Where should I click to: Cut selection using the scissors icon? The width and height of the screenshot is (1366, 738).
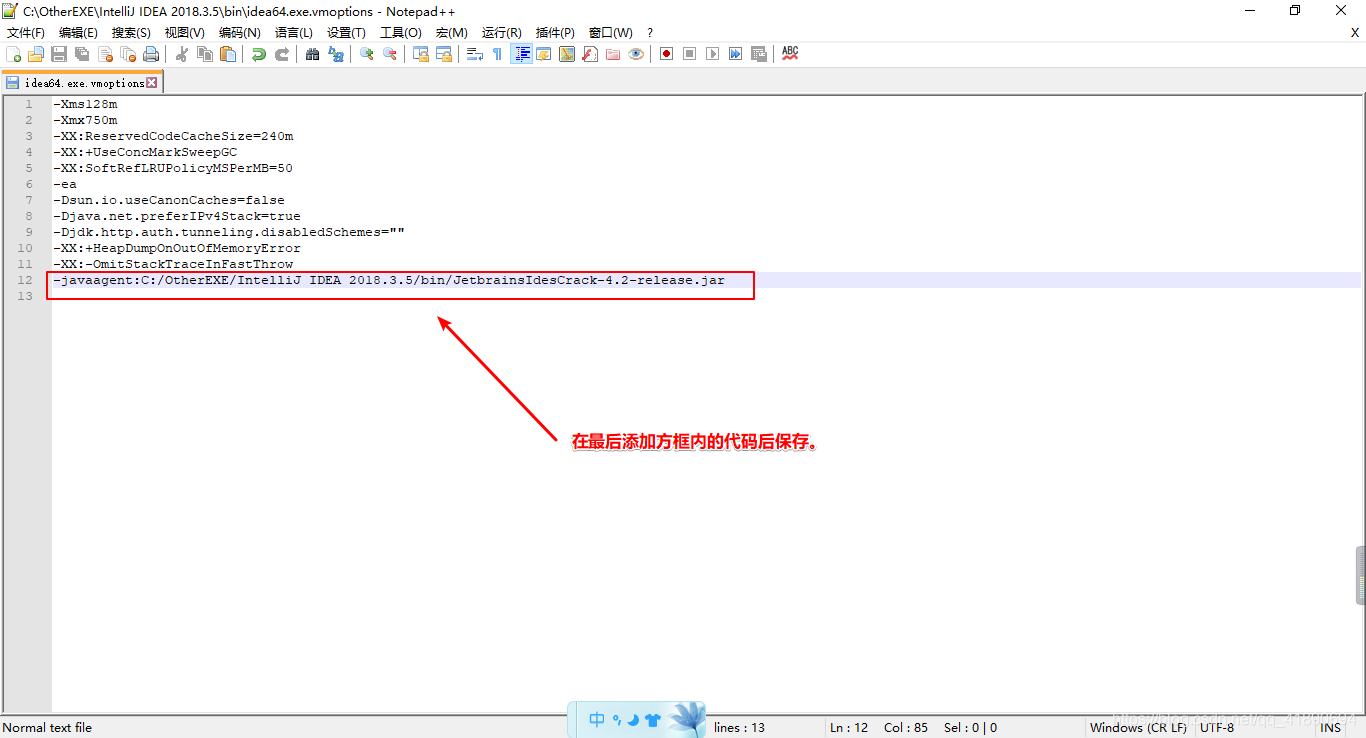(x=182, y=54)
